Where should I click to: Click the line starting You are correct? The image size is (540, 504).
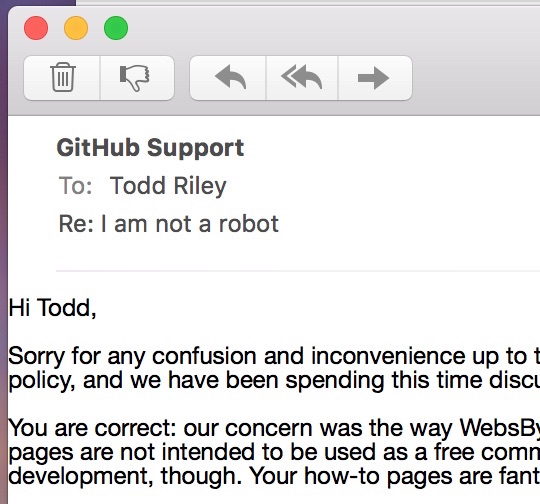point(274,428)
